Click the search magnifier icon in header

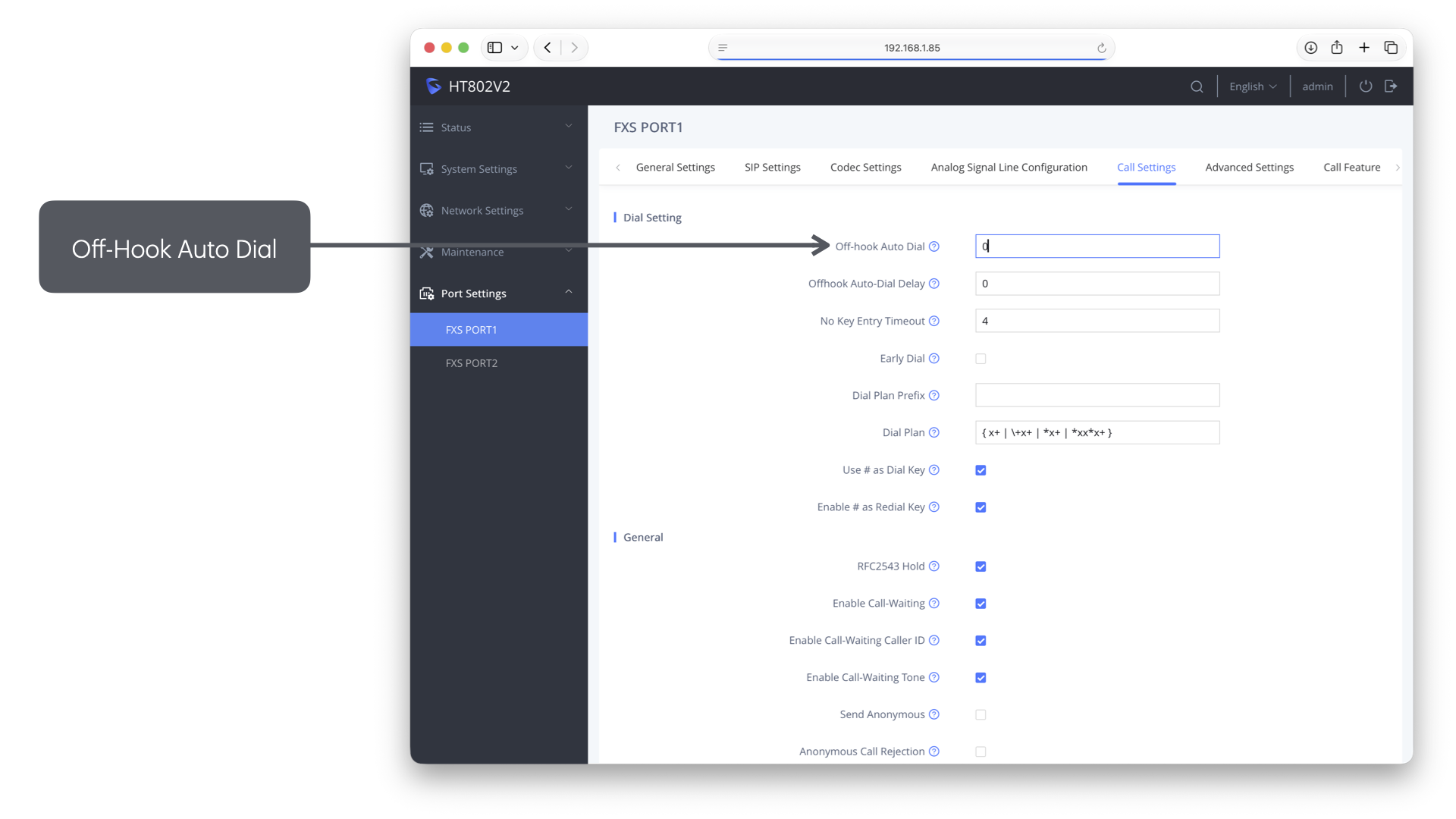1197,86
